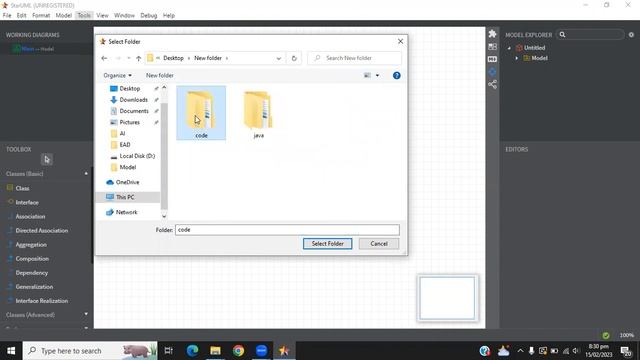Click the diagram minimap thumbnail
The image size is (640, 360).
447,298
